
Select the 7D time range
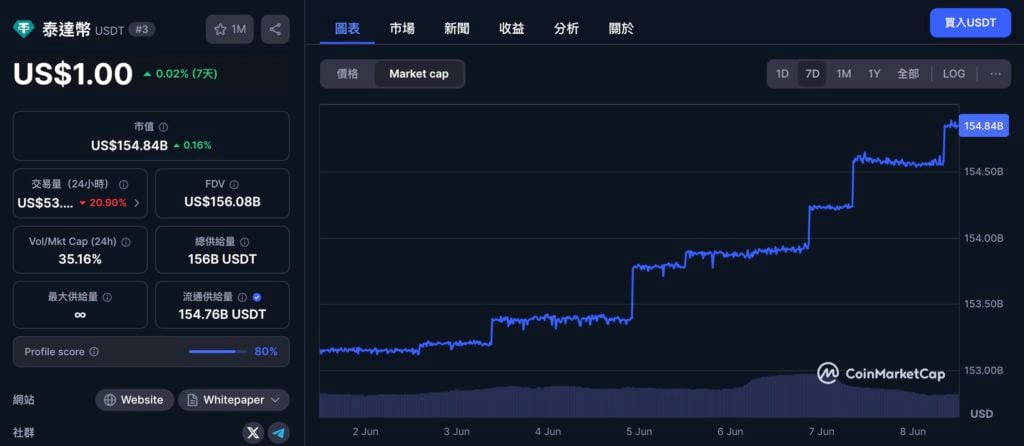[812, 74]
